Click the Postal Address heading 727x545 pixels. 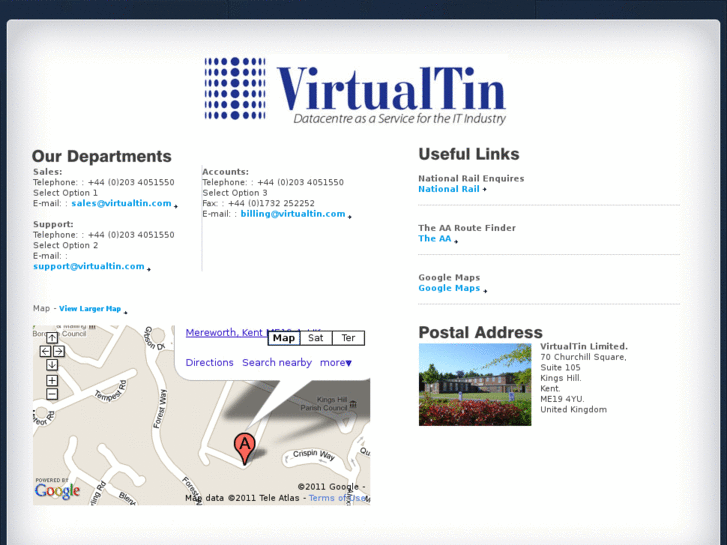(x=480, y=333)
